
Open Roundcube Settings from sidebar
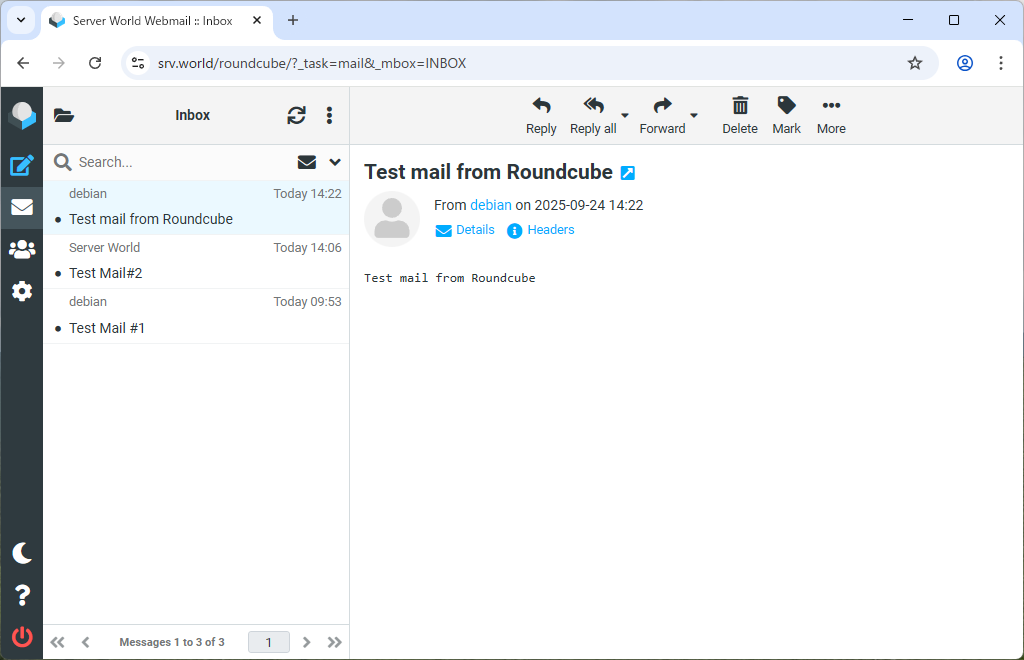pyautogui.click(x=22, y=291)
